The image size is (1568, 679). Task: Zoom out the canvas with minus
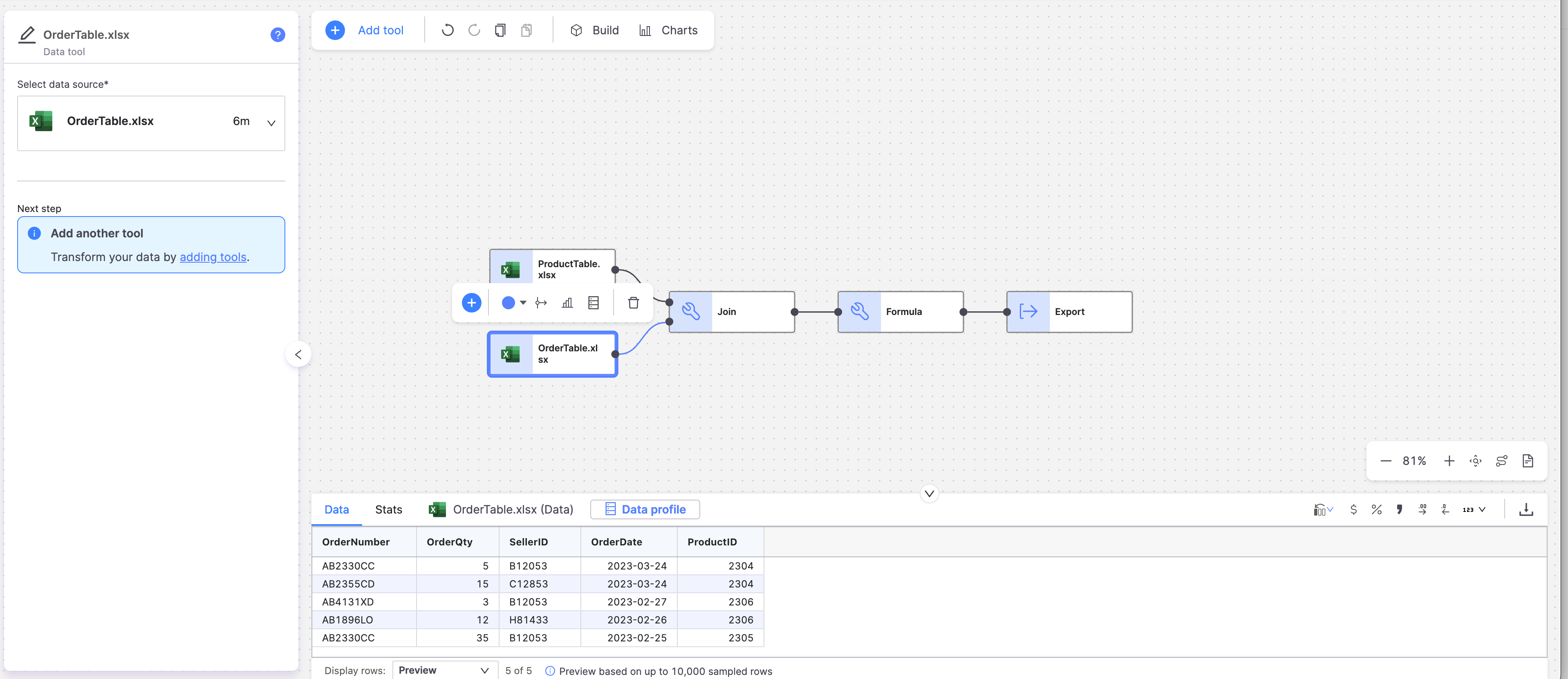[1385, 460]
